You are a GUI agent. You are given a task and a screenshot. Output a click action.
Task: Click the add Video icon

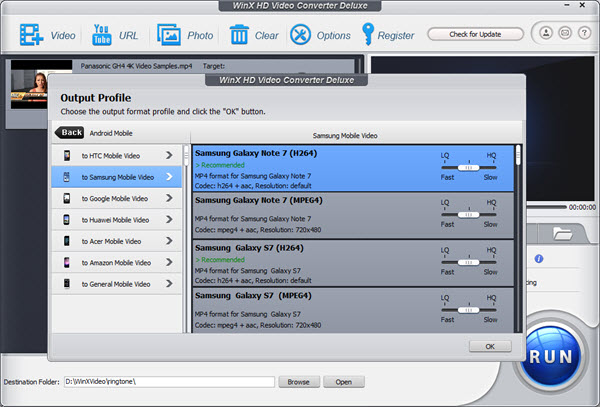coord(31,35)
